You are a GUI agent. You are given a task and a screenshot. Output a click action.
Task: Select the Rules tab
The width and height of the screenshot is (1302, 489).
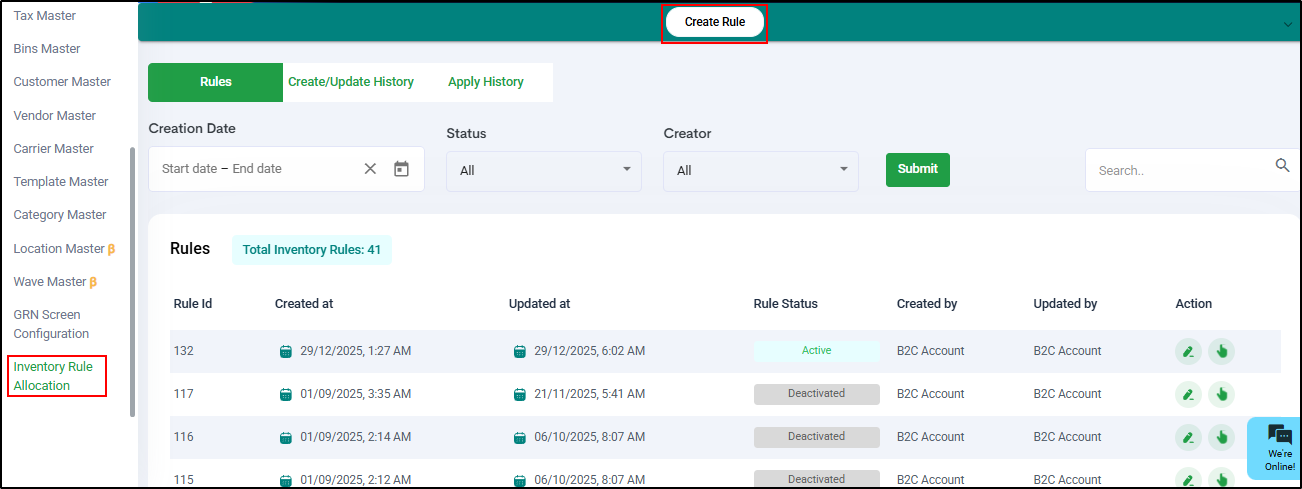215,82
